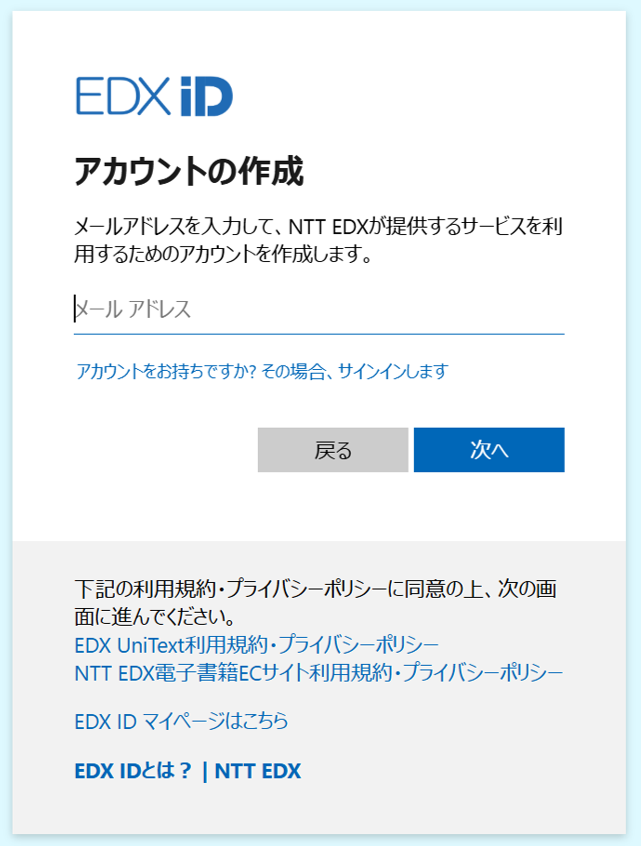Click the blue 次へ button
This screenshot has height=846, width=641.
489,450
